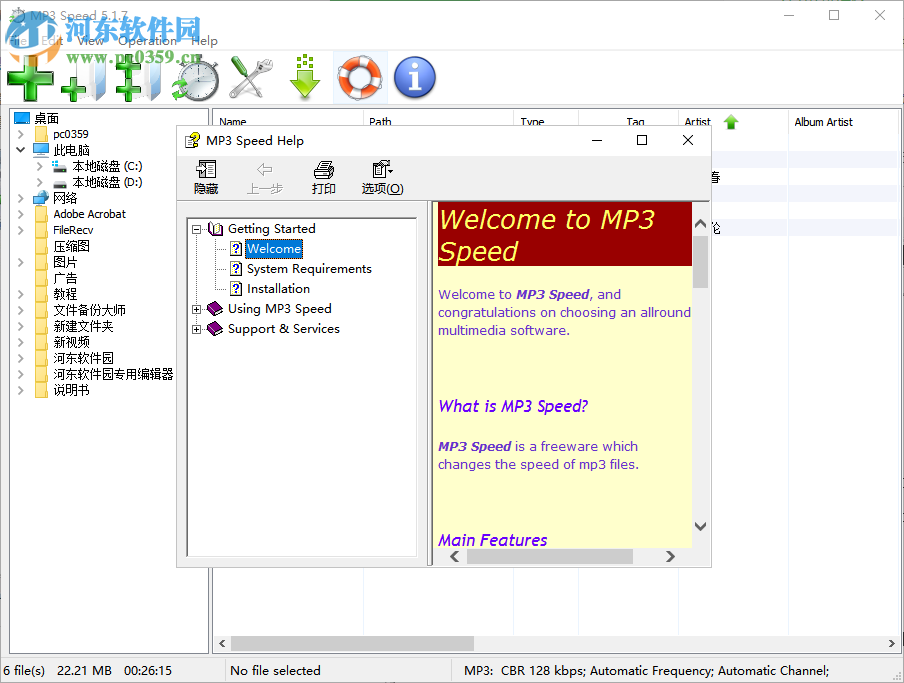Screen dimensions: 904x683
Task: Select System Requirements in the help tree
Action: (x=310, y=268)
